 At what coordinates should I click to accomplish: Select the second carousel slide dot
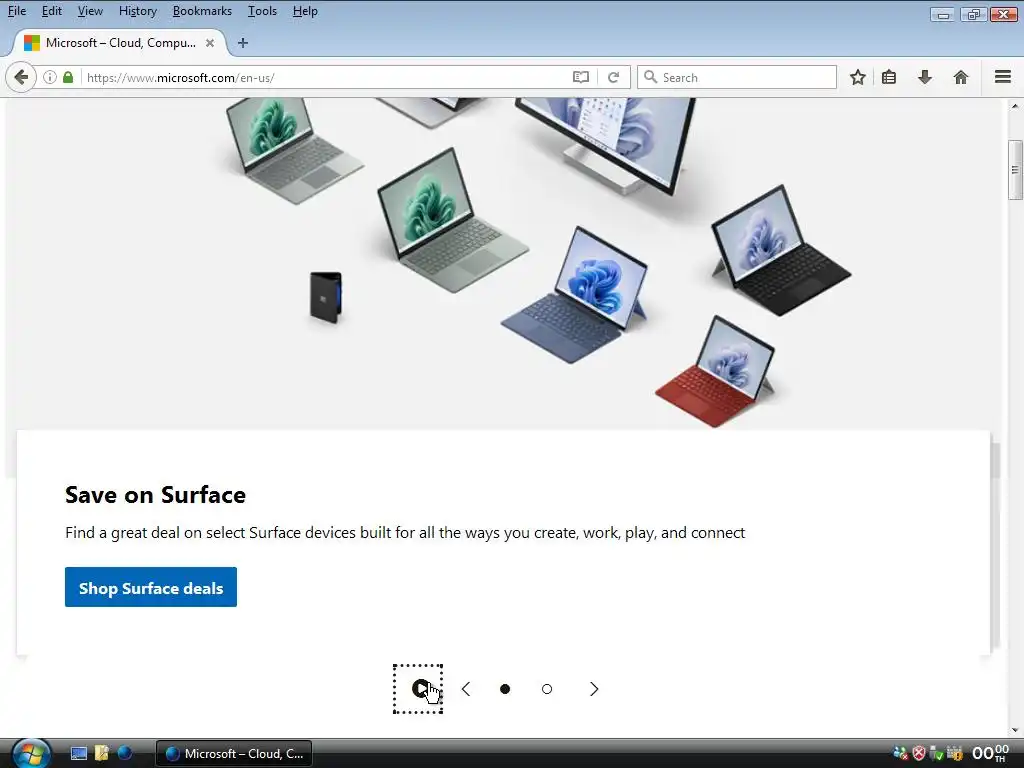[547, 689]
